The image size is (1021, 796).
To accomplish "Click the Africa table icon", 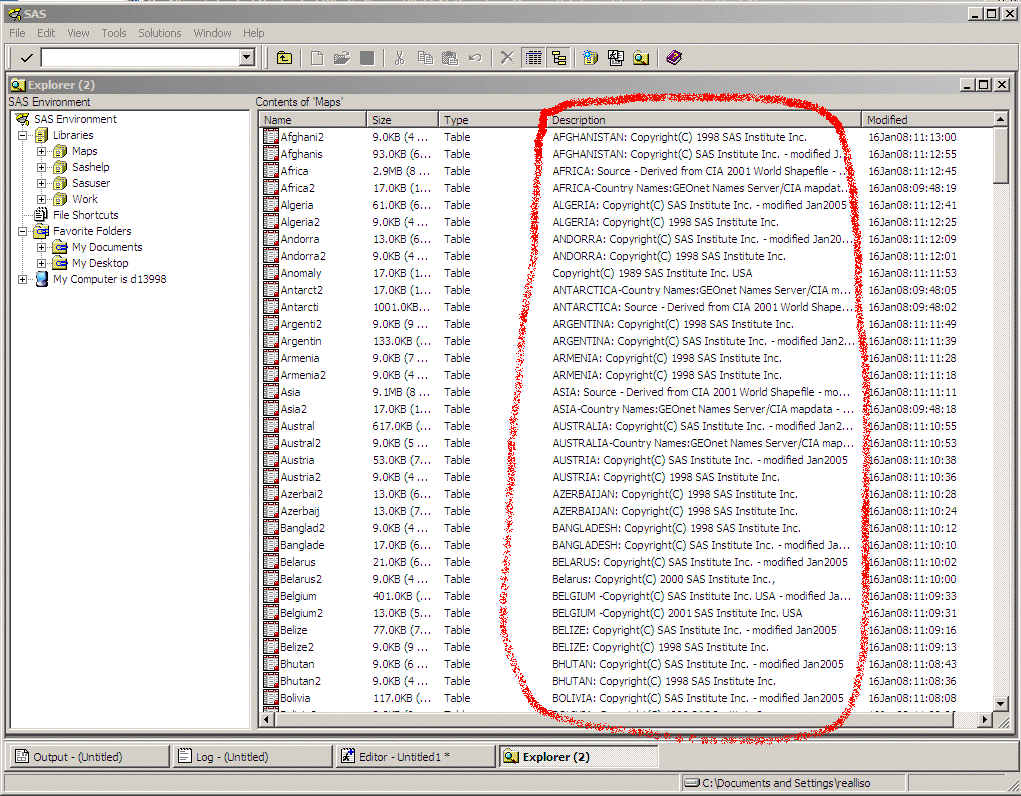I will click(271, 171).
